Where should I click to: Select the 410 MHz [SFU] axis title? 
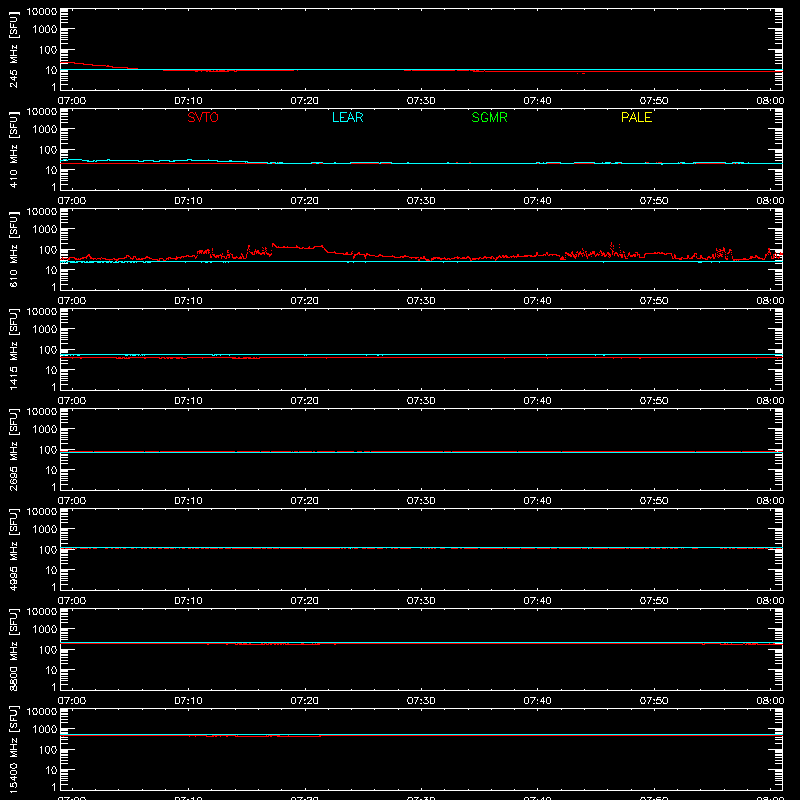coord(14,150)
